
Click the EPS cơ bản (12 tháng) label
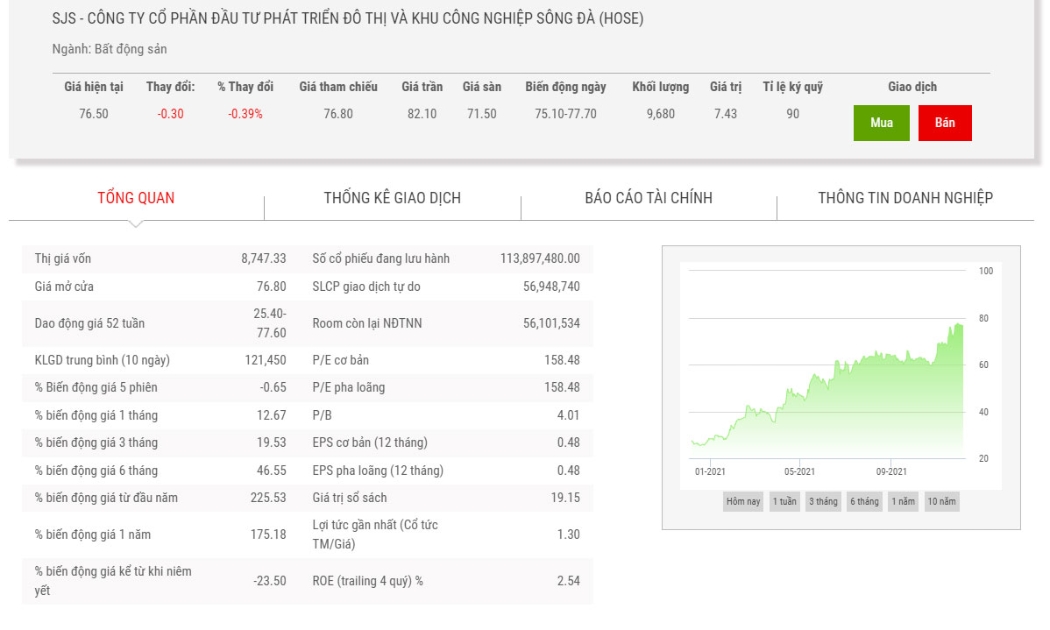[x=370, y=443]
